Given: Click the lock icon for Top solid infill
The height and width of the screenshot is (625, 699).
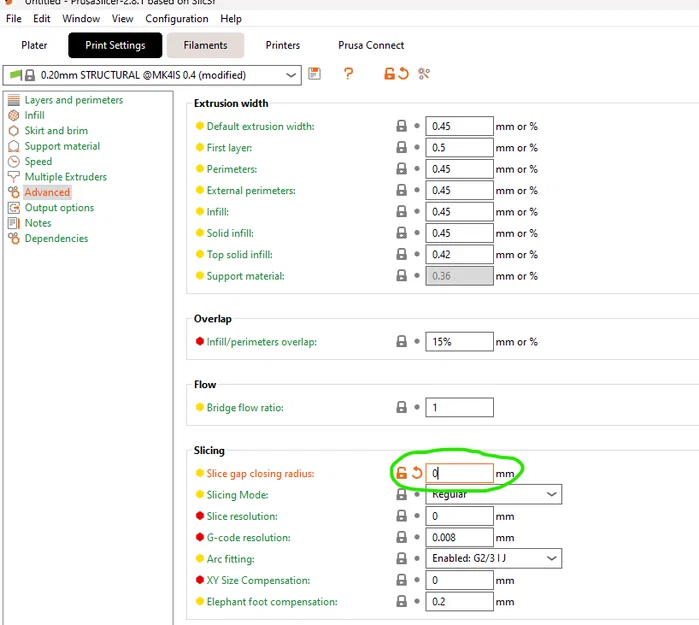Looking at the screenshot, I should [x=402, y=255].
